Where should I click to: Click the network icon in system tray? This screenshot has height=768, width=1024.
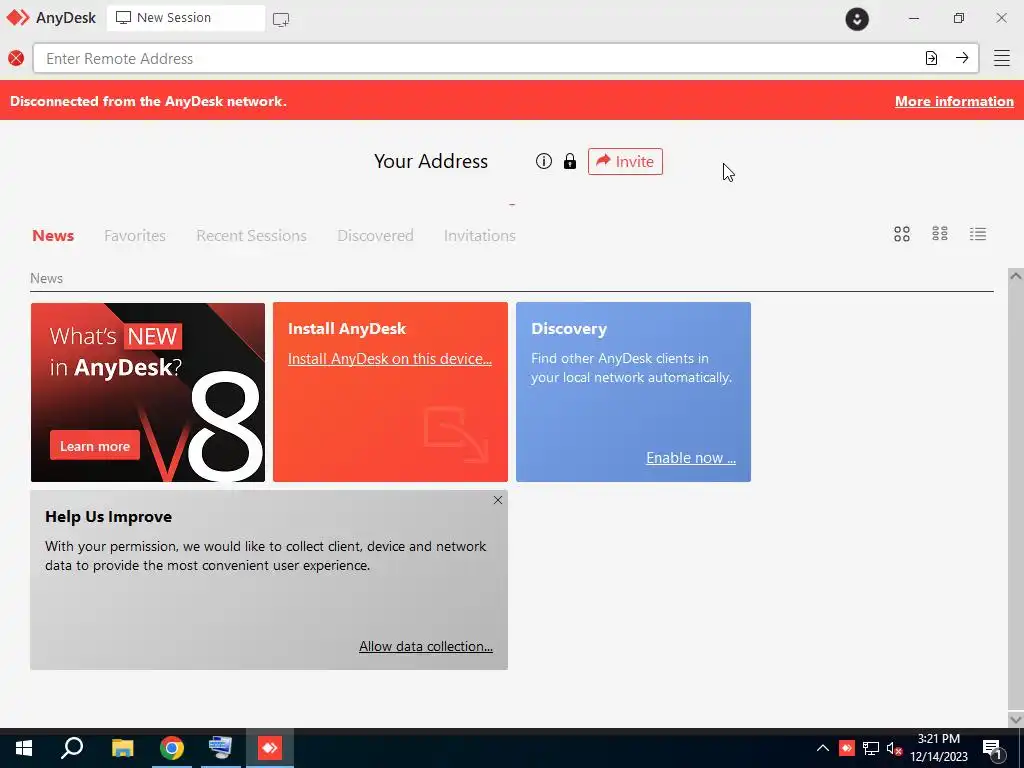click(871, 748)
